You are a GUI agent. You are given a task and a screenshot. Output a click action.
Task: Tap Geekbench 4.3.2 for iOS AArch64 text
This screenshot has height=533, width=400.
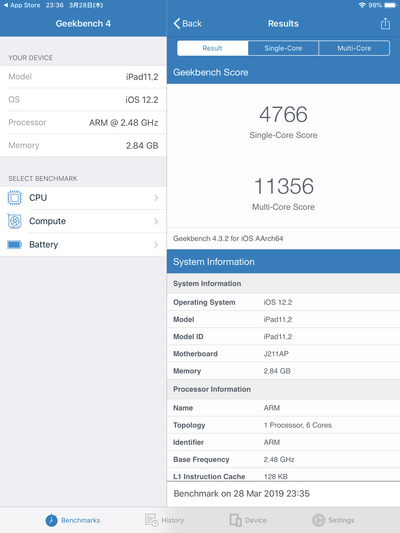(x=228, y=239)
